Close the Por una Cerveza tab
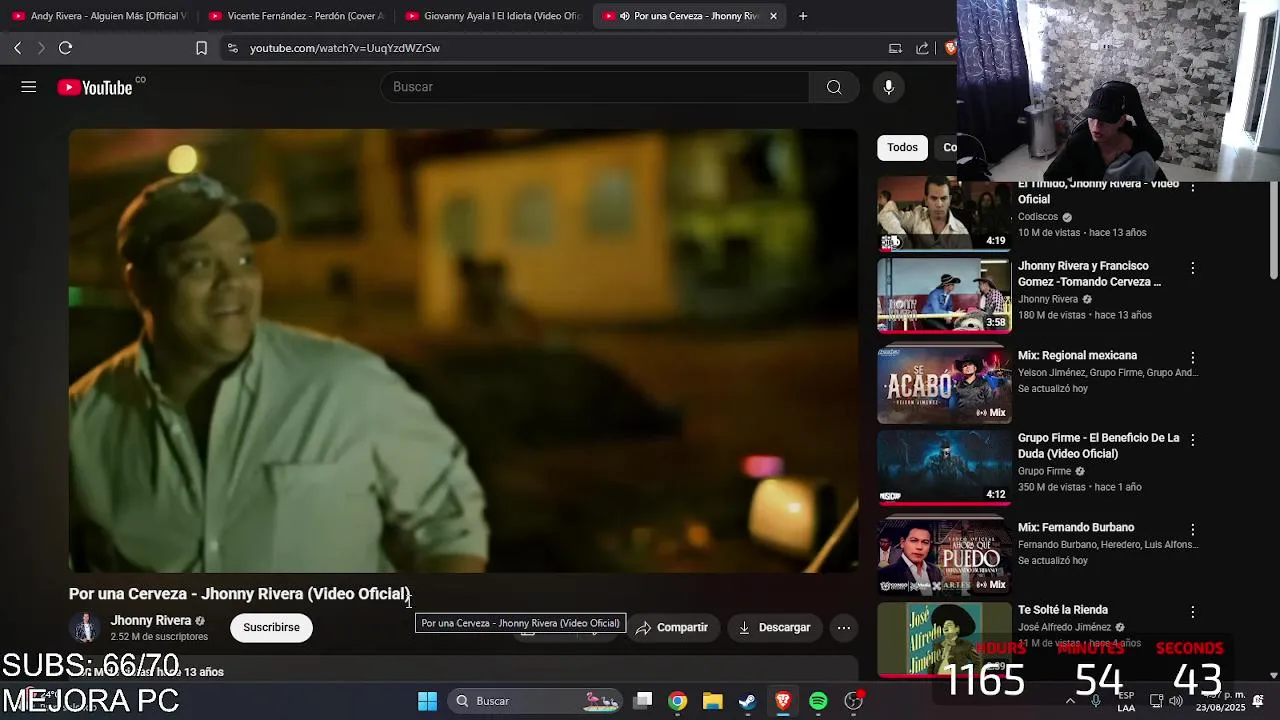 [x=773, y=16]
